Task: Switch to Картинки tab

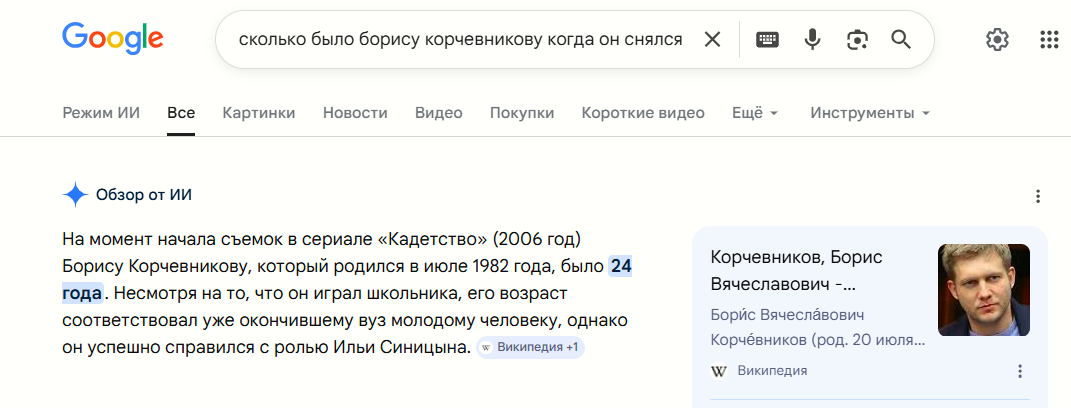Action: pyautogui.click(x=259, y=113)
